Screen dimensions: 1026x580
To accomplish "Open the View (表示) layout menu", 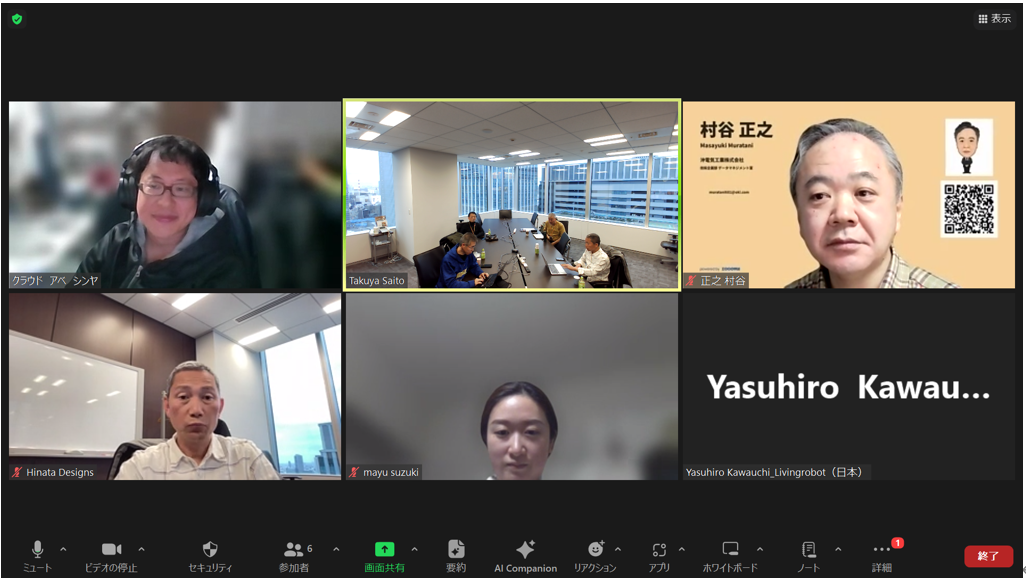I will pyautogui.click(x=994, y=19).
